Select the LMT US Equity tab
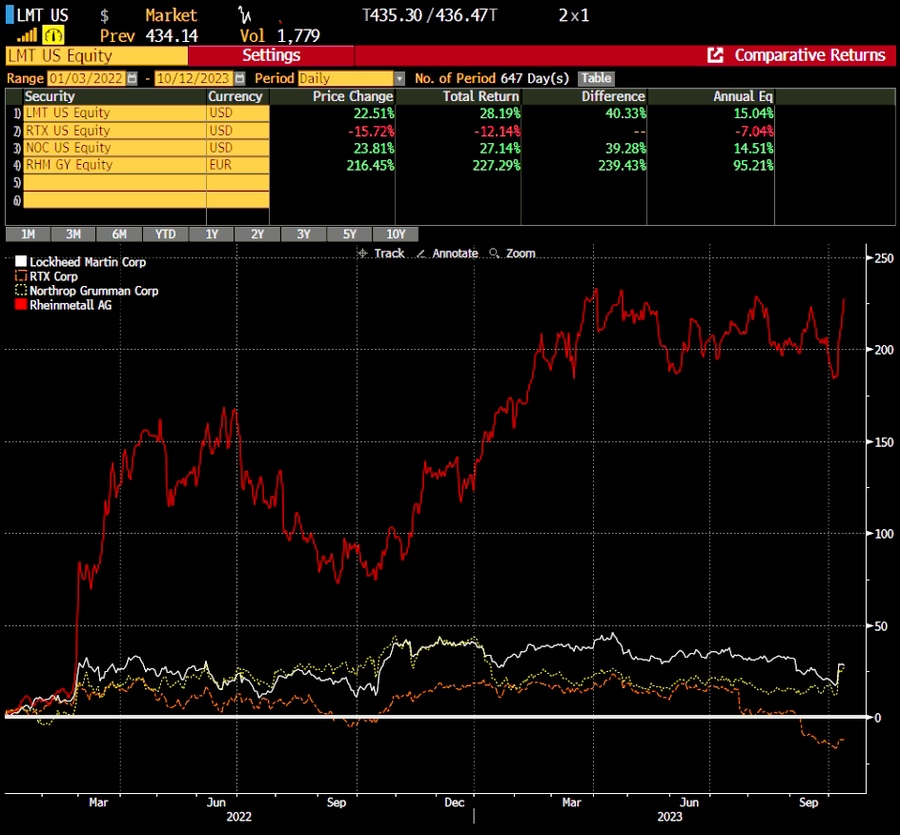 [97, 56]
